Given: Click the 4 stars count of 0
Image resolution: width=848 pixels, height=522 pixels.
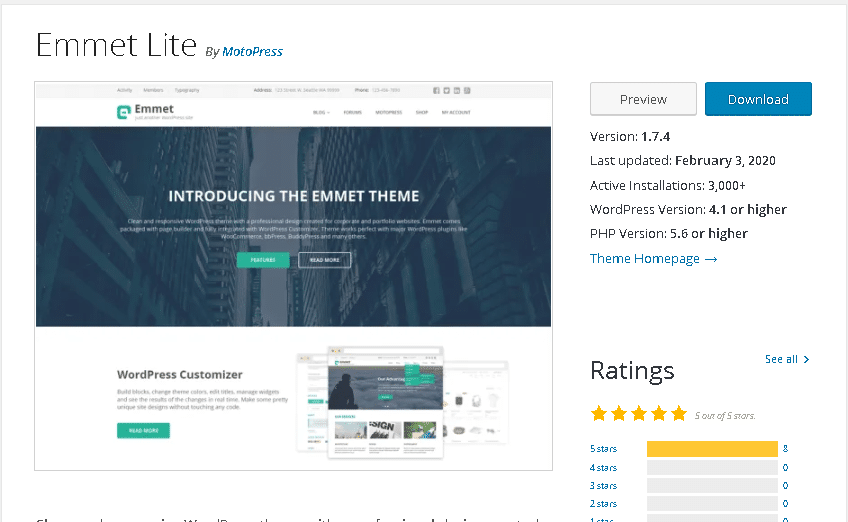Looking at the screenshot, I should click(x=785, y=467).
